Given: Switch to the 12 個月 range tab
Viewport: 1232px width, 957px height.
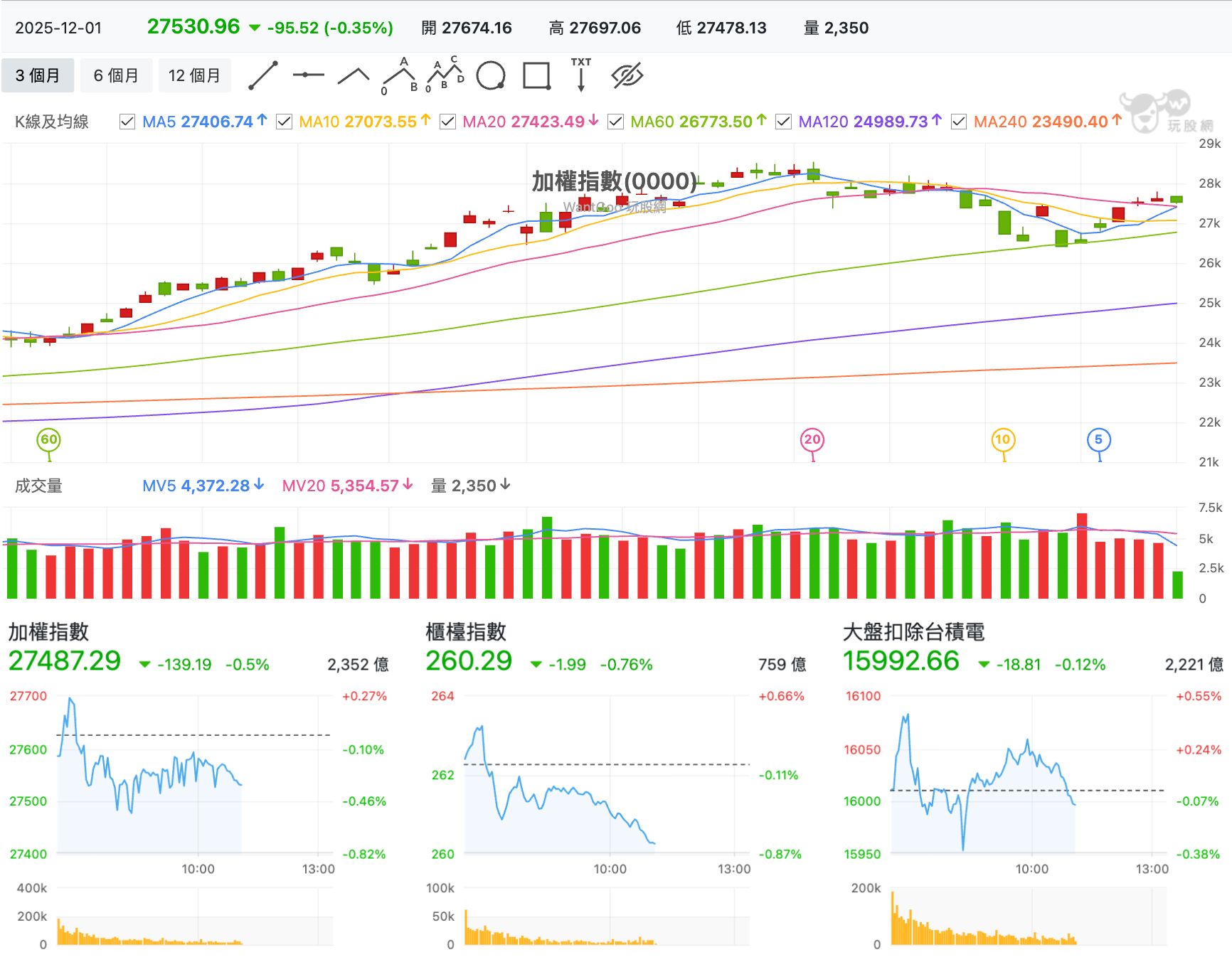Looking at the screenshot, I should coord(194,75).
